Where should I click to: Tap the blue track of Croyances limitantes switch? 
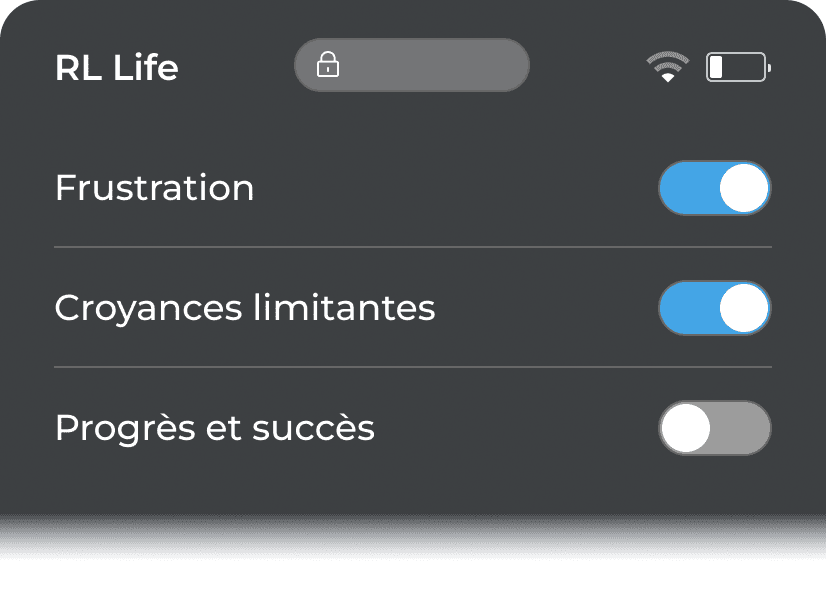(686, 308)
